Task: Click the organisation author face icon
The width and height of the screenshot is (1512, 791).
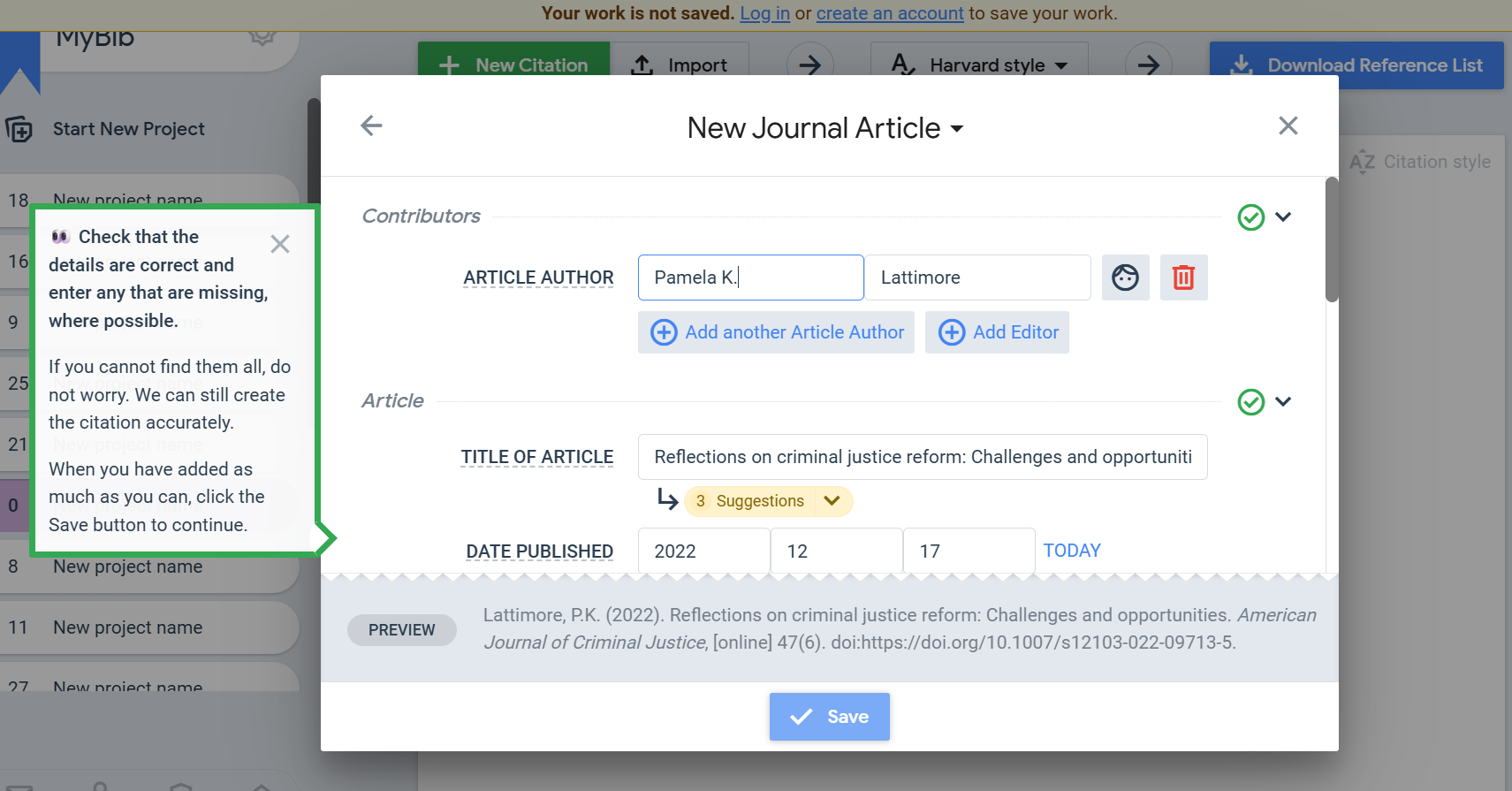Action: pos(1125,278)
